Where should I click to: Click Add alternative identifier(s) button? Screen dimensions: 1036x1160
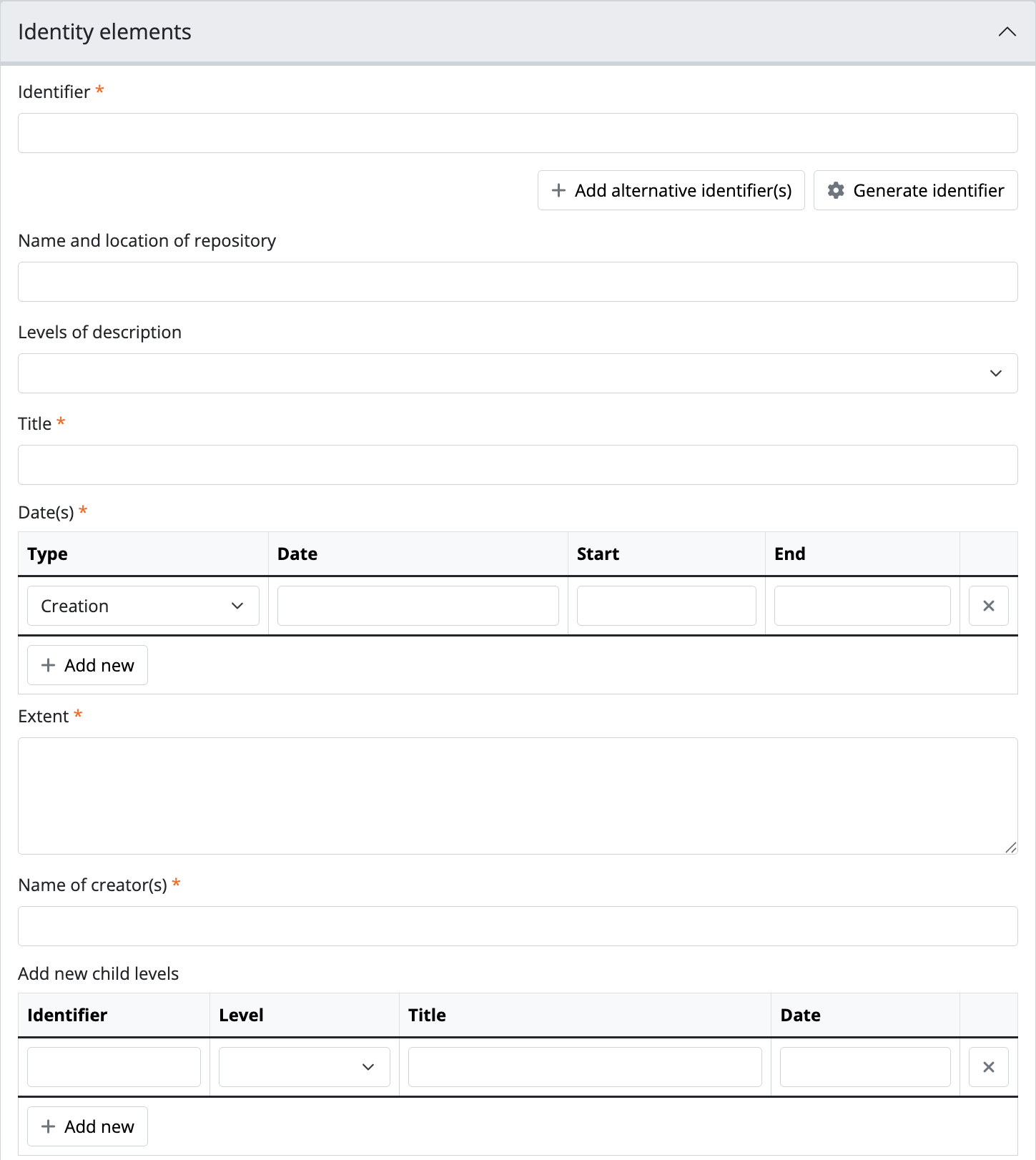[671, 190]
